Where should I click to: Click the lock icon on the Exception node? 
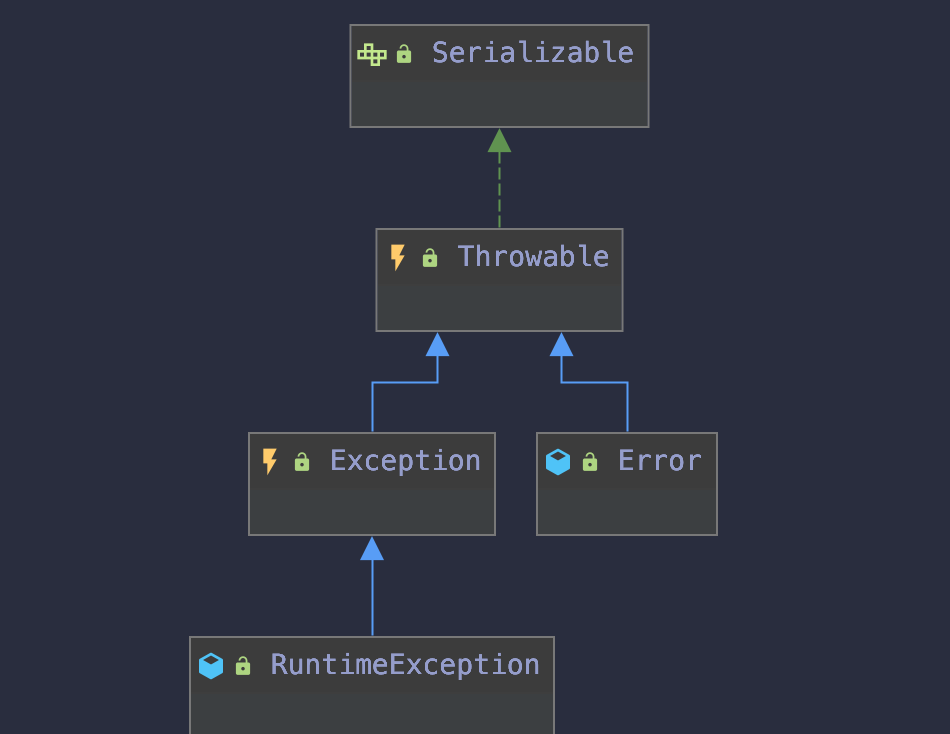(x=302, y=462)
